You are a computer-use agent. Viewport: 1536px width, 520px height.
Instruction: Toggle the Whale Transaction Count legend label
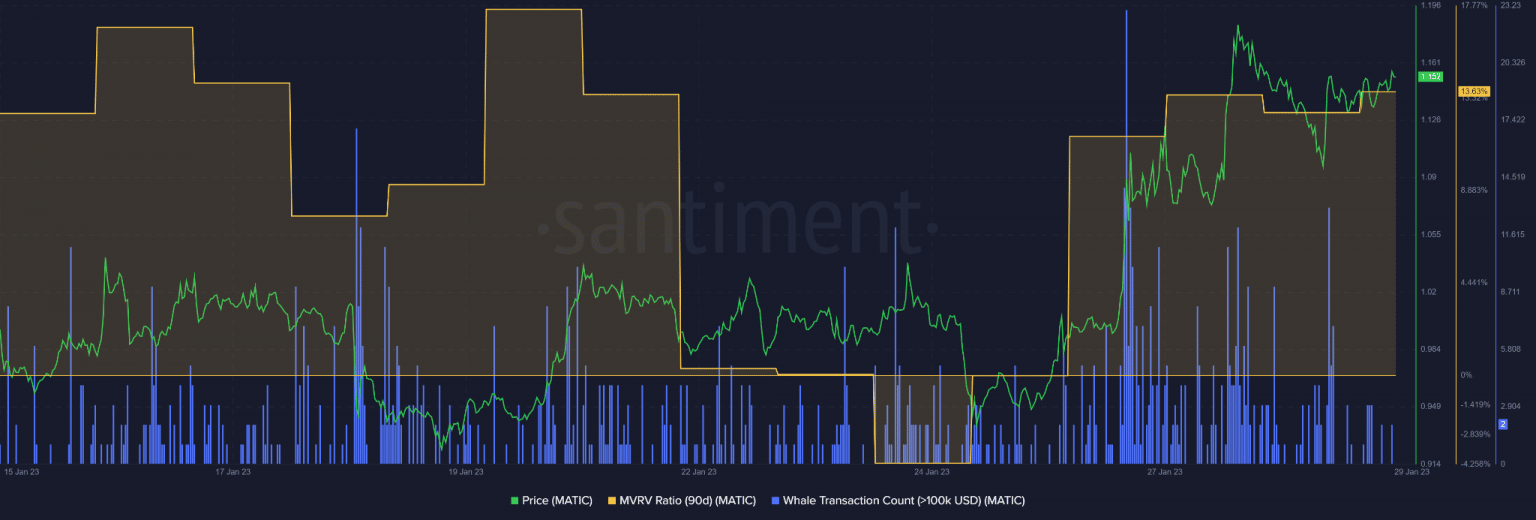point(903,500)
